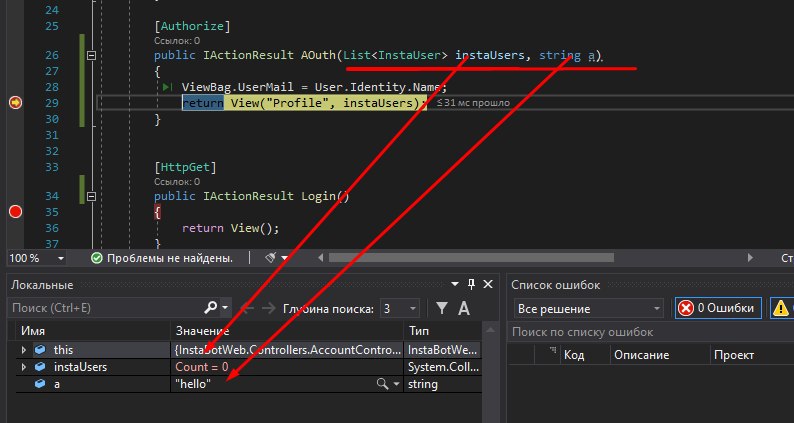The width and height of the screenshot is (794, 423).
Task: Select the 'this' variable name
Action: click(63, 350)
